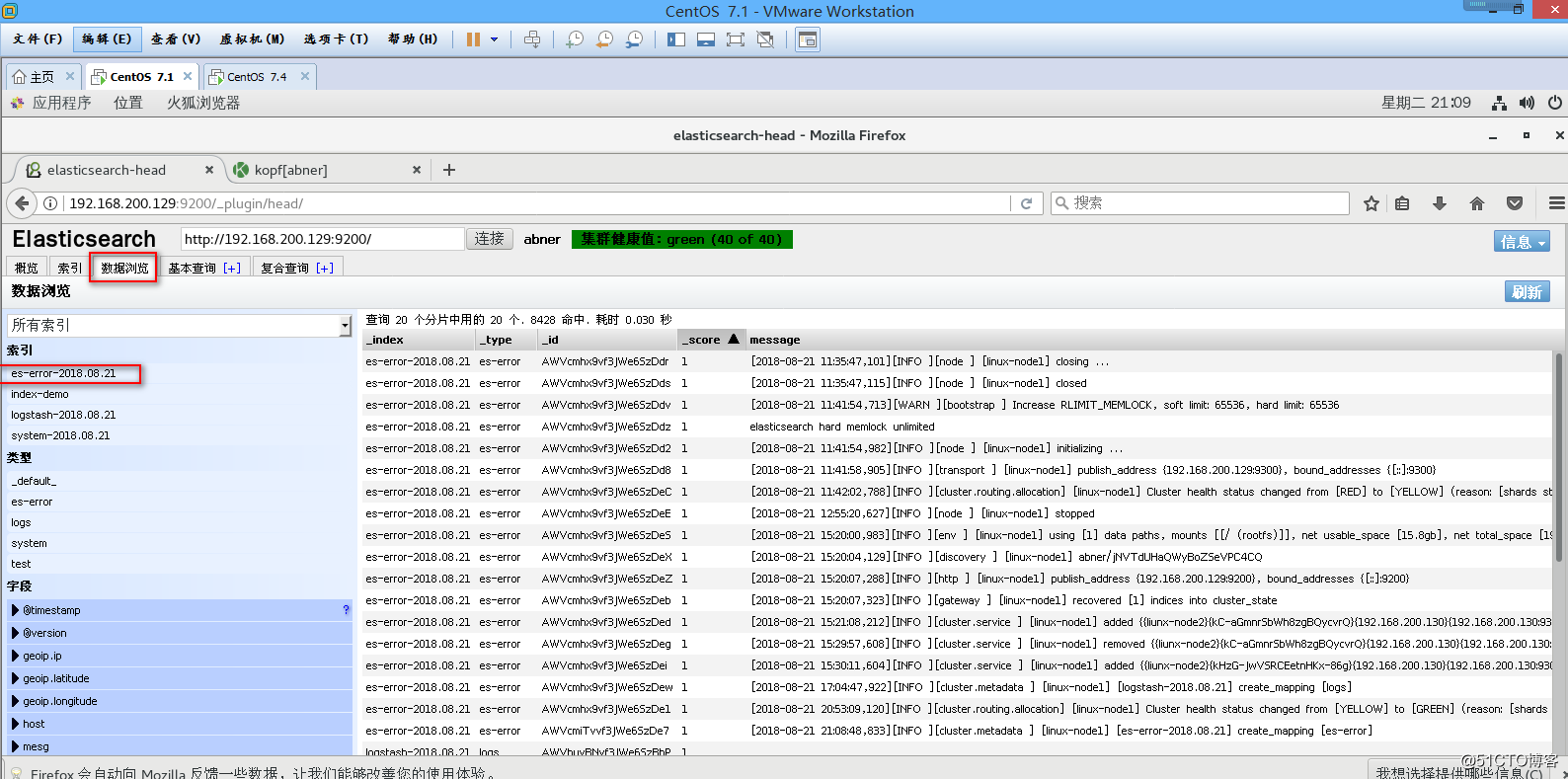Screen dimensions: 1568x779
Task: Enter full screen mode via VMware toolbar icon
Action: pyautogui.click(x=736, y=39)
